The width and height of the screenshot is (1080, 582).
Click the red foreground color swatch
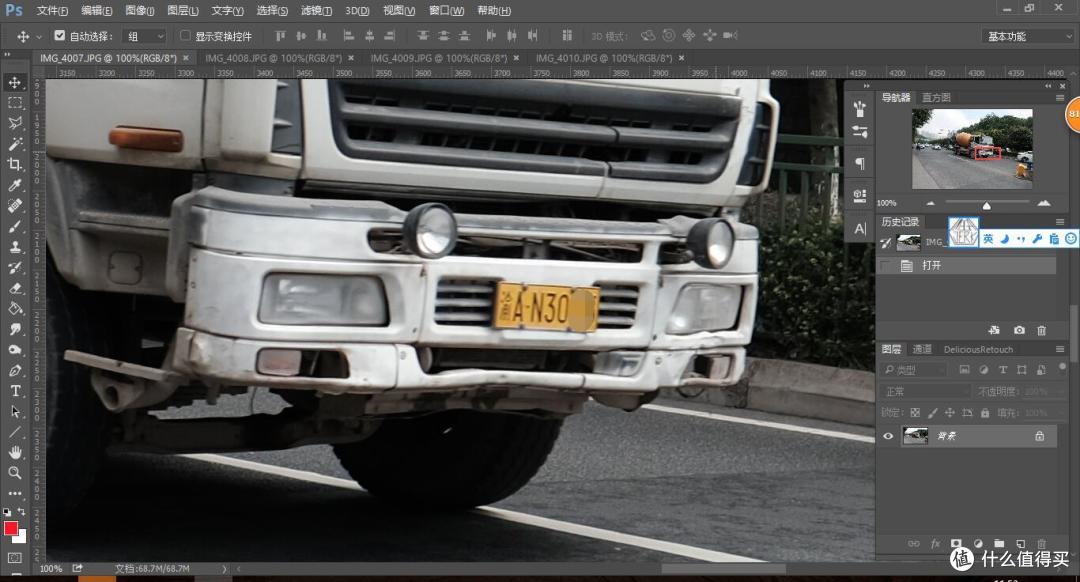(11, 528)
